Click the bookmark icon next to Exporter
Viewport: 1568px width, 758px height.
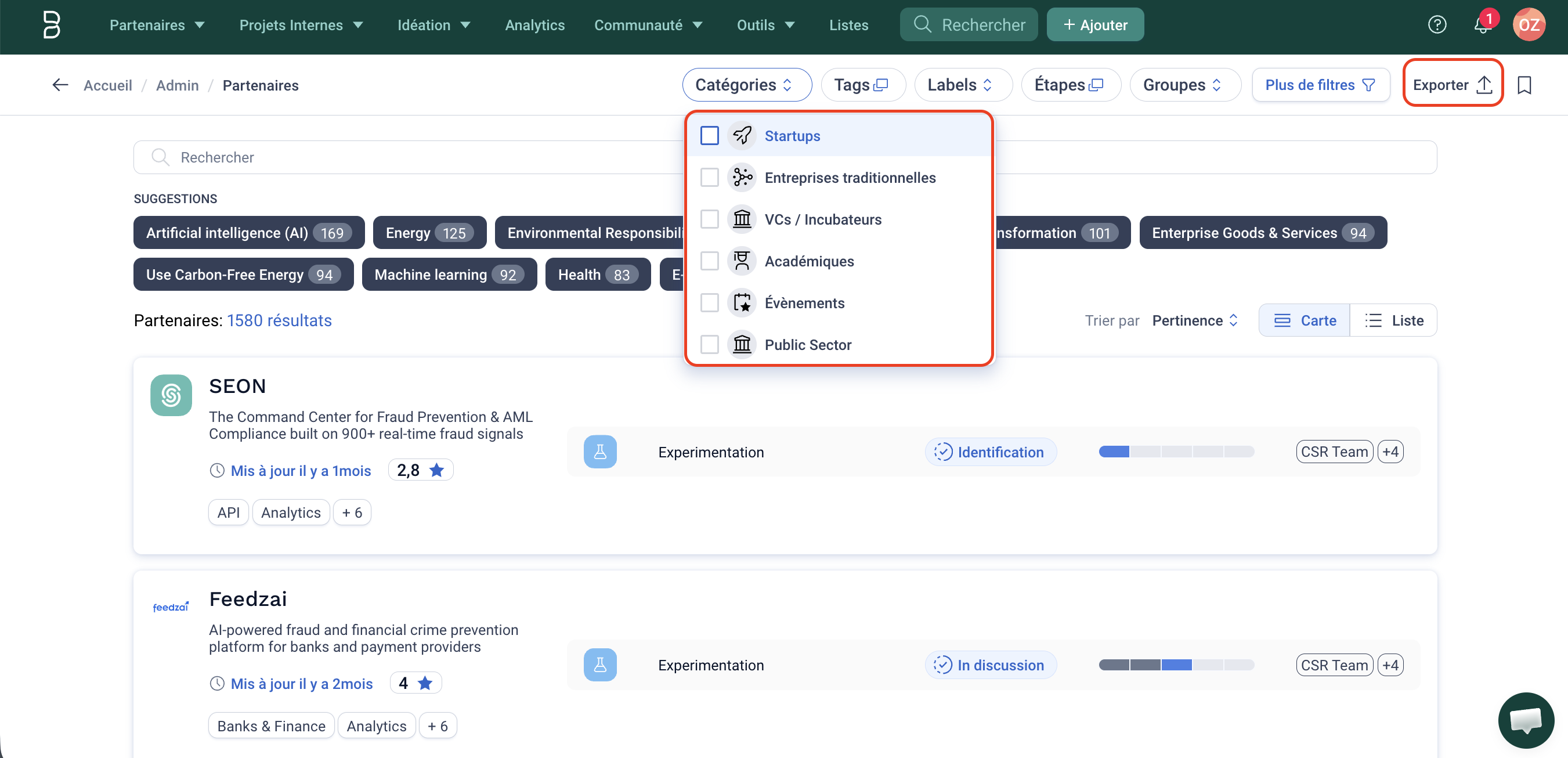[x=1523, y=85]
